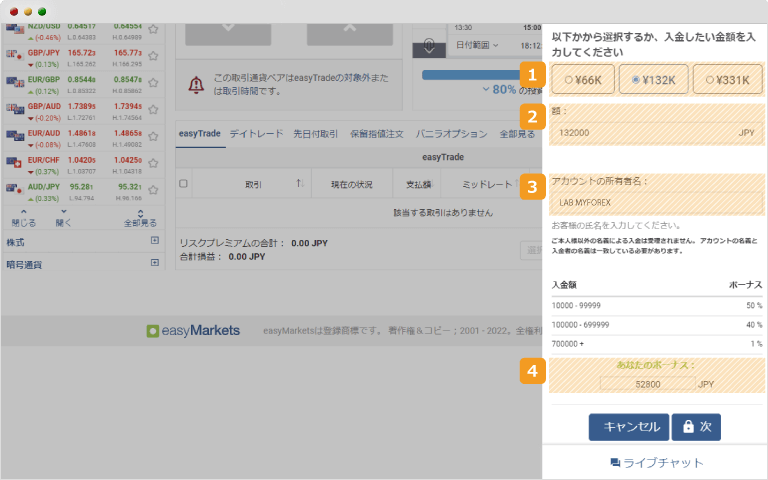Click the EUR/AUD sell price 1.4861
Viewport: 768px width, 480px height.
(x=81, y=133)
